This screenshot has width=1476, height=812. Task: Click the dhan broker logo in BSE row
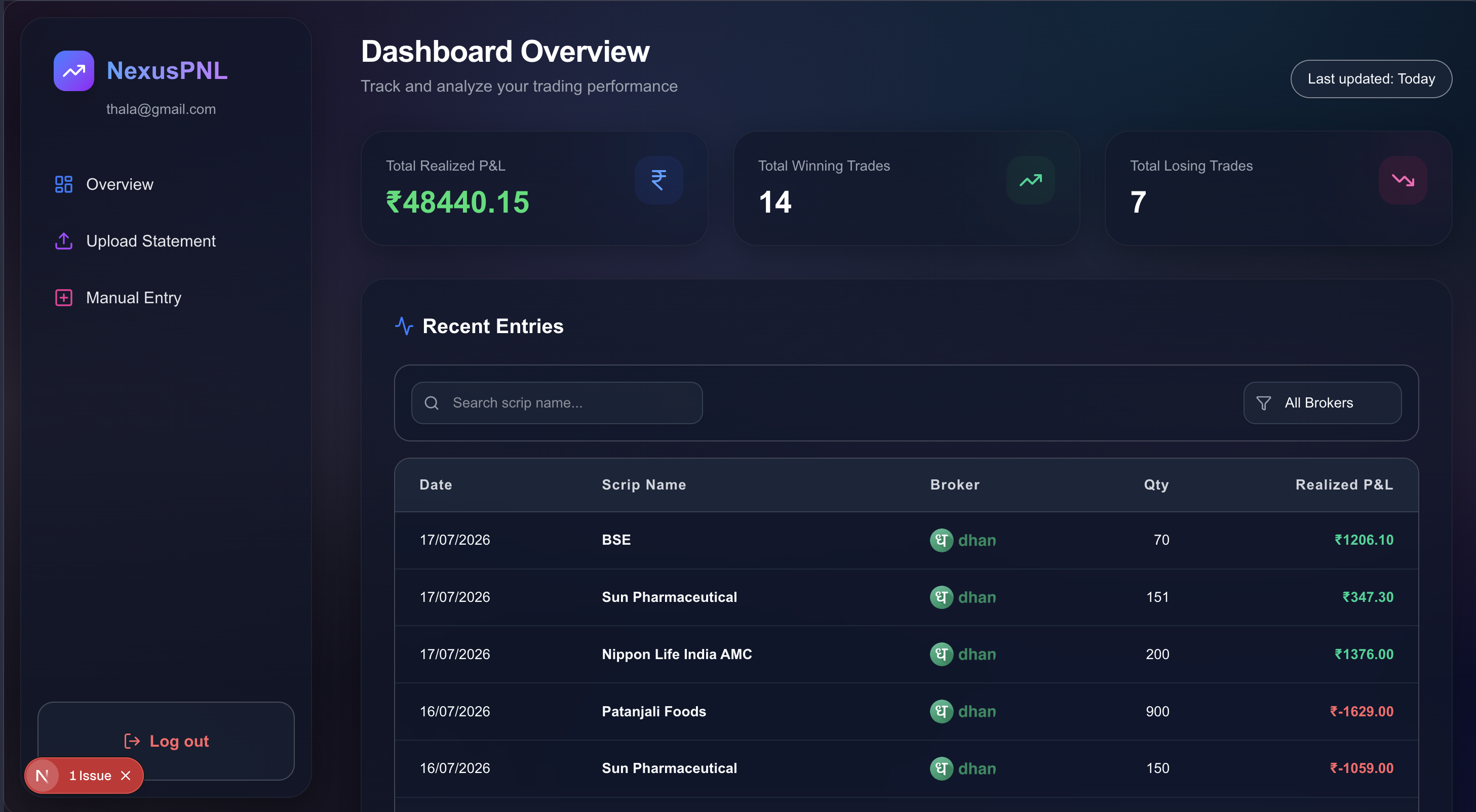coord(962,540)
